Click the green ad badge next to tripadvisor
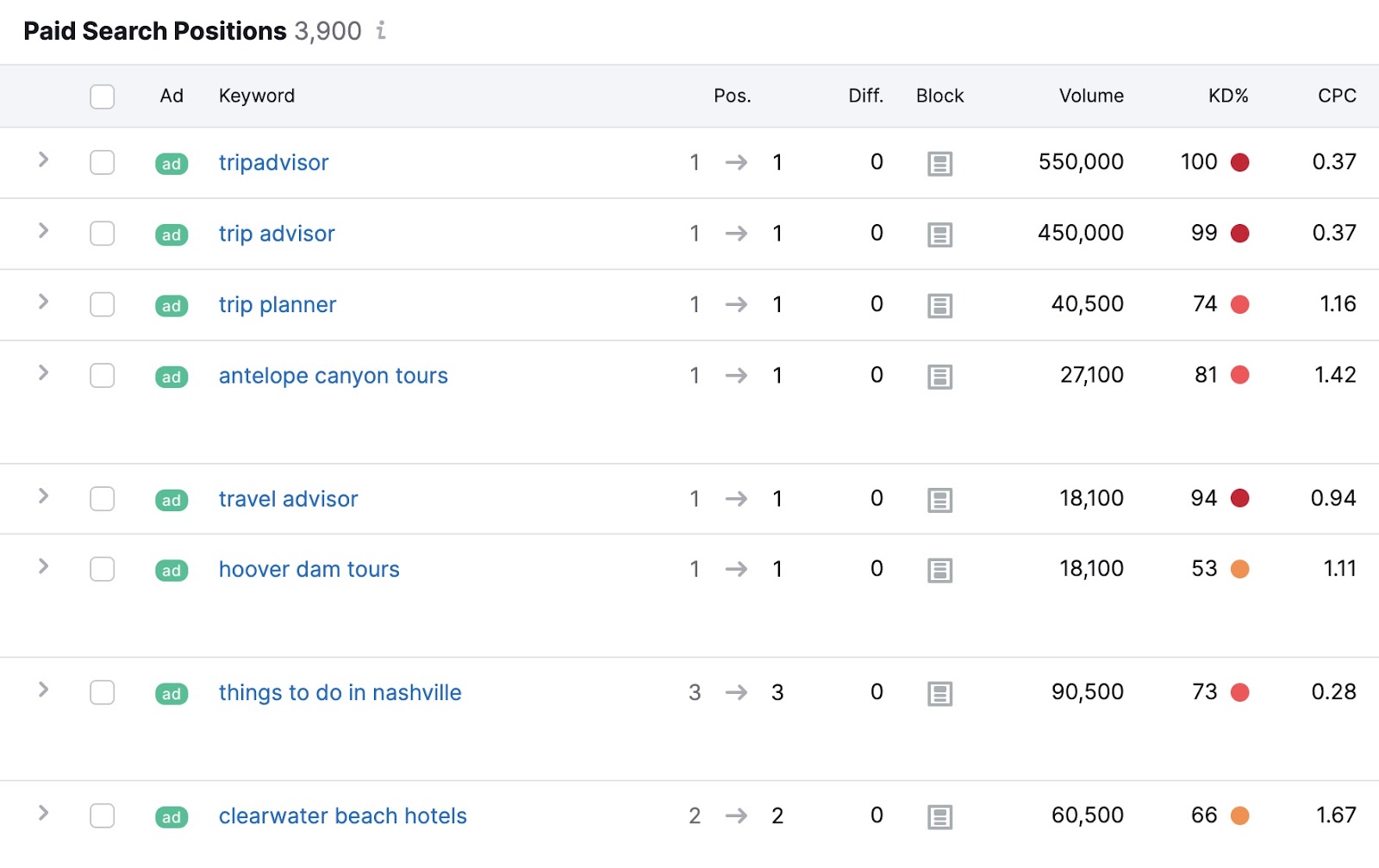 pyautogui.click(x=171, y=163)
